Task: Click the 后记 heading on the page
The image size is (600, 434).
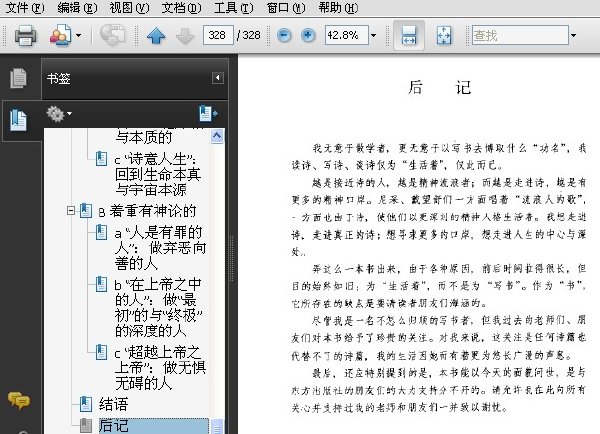Action: coord(439,87)
